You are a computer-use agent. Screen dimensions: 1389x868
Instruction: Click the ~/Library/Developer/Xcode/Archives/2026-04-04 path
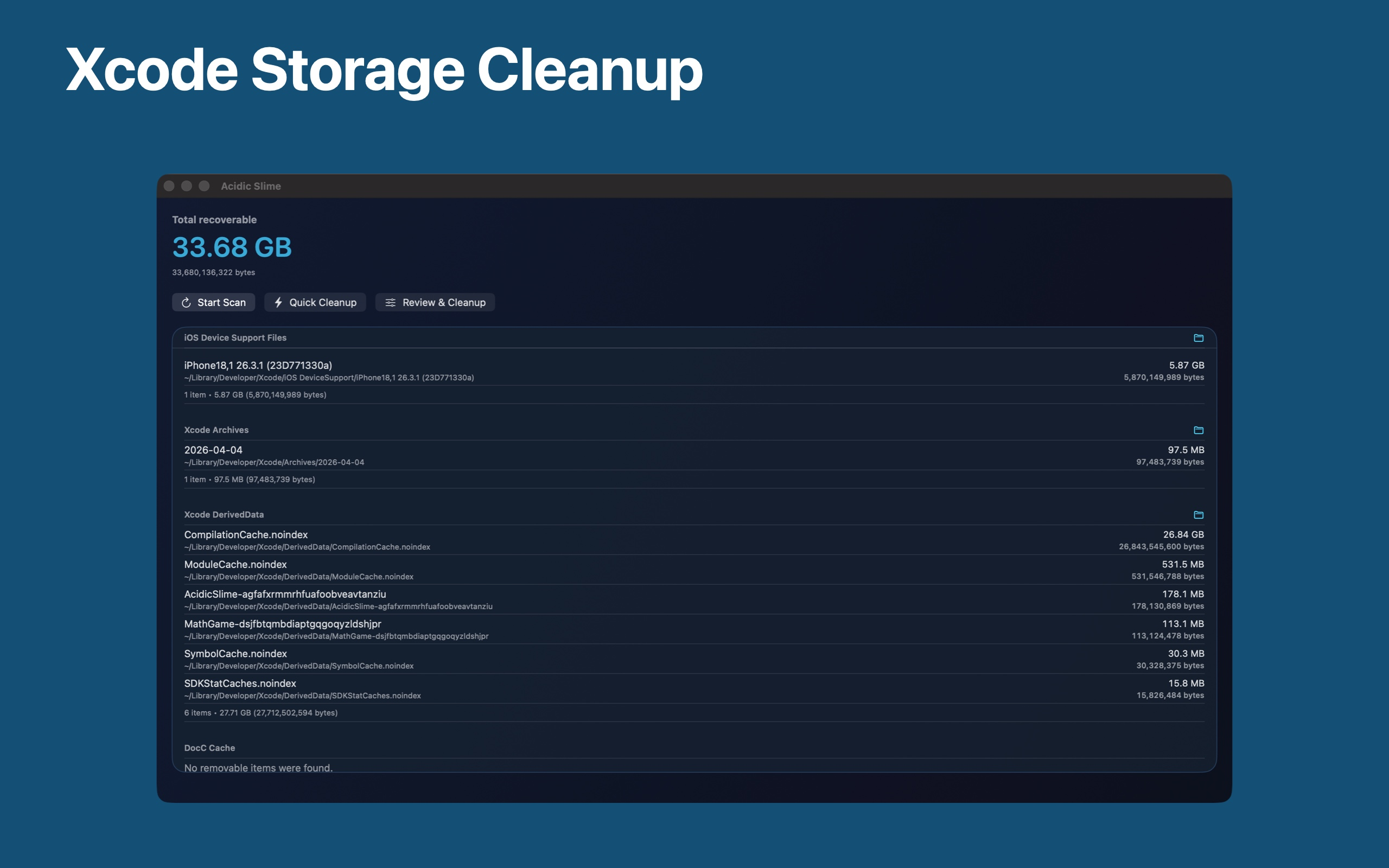pyautogui.click(x=274, y=463)
